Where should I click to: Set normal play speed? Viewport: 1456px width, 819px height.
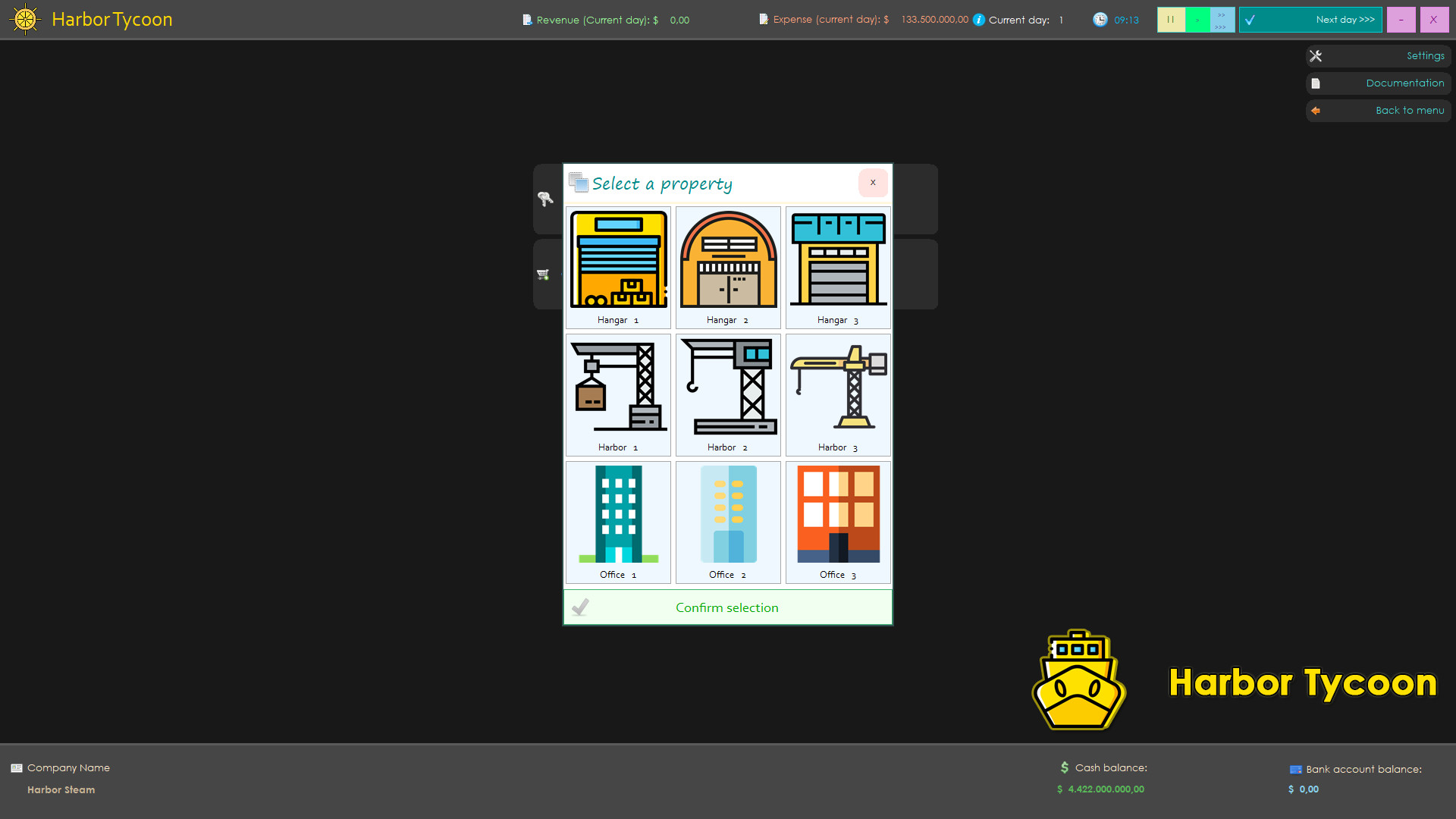click(1197, 20)
